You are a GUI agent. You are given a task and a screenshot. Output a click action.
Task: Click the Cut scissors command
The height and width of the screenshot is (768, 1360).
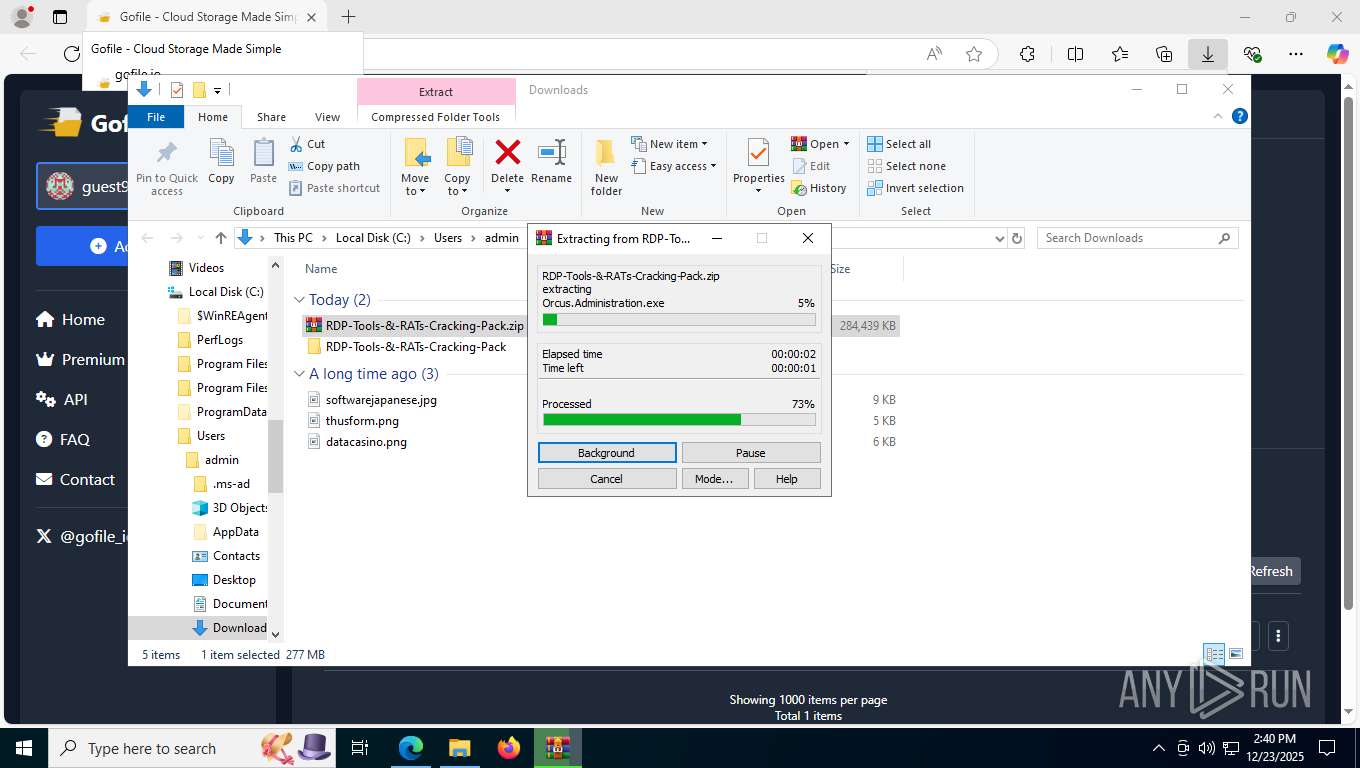(307, 144)
